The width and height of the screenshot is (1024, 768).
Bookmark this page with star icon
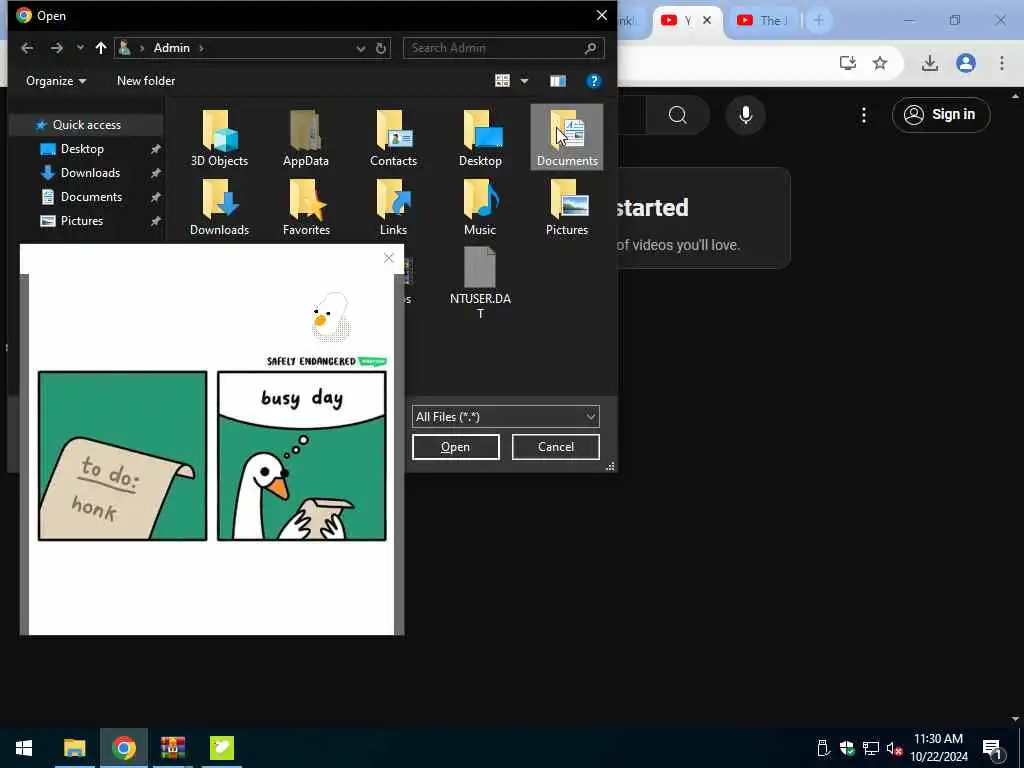(880, 63)
